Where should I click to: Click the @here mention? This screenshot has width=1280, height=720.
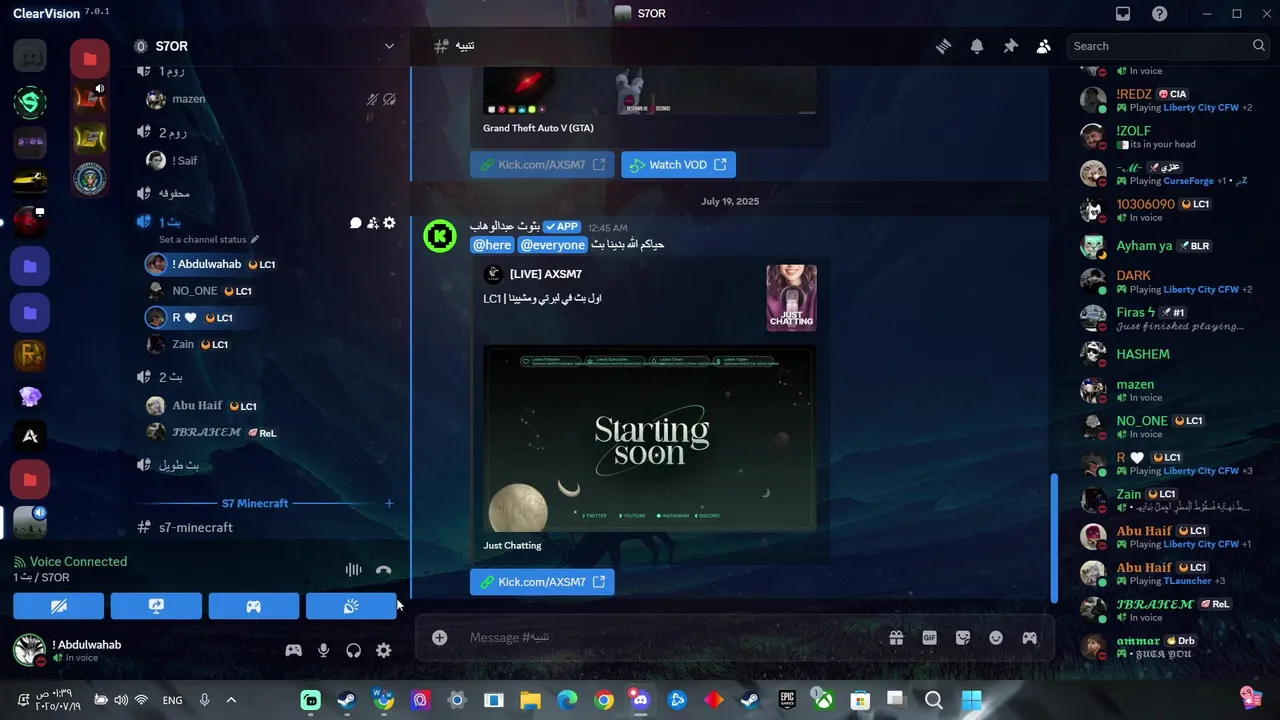[x=492, y=245]
